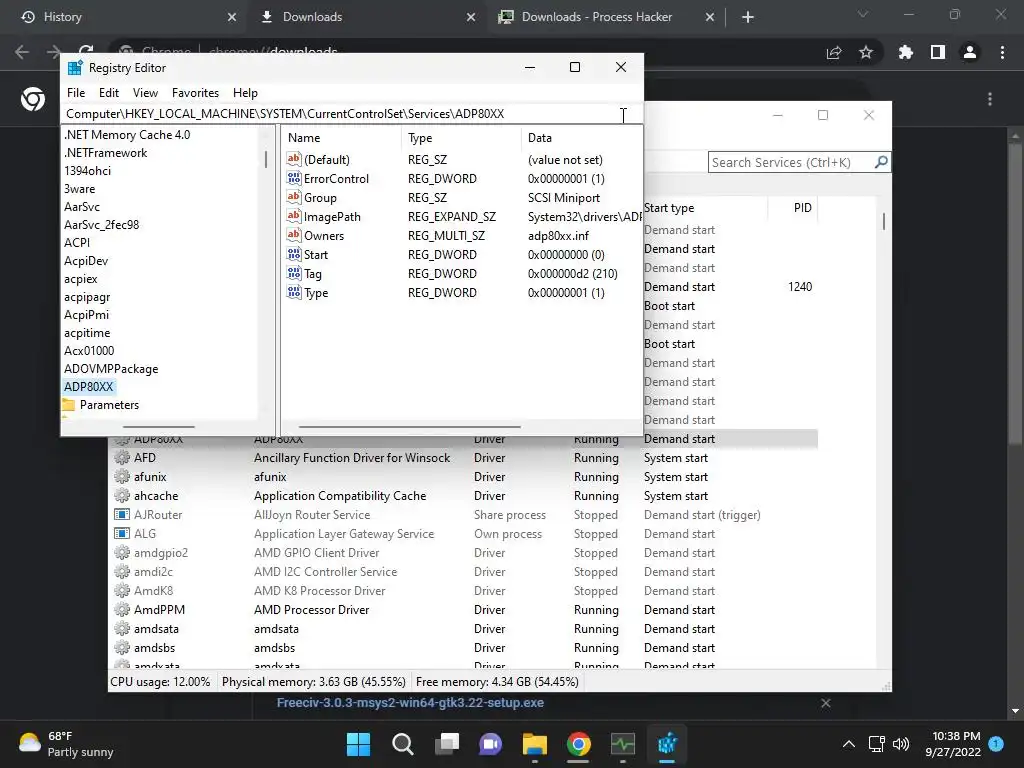Select the Parameters subkey folder

coord(101,405)
